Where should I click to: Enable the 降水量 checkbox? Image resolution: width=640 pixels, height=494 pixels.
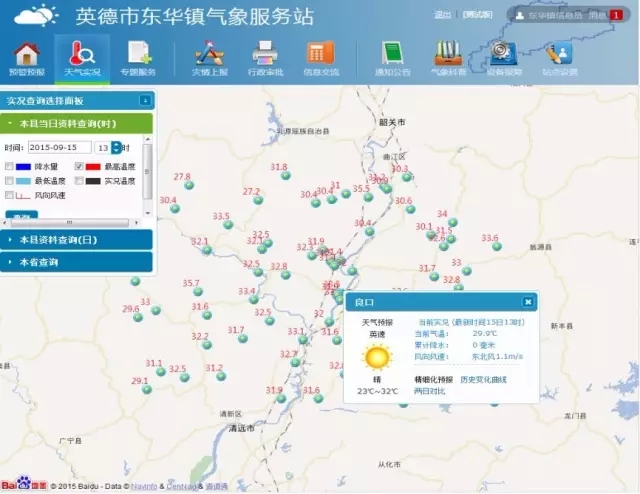[10, 166]
